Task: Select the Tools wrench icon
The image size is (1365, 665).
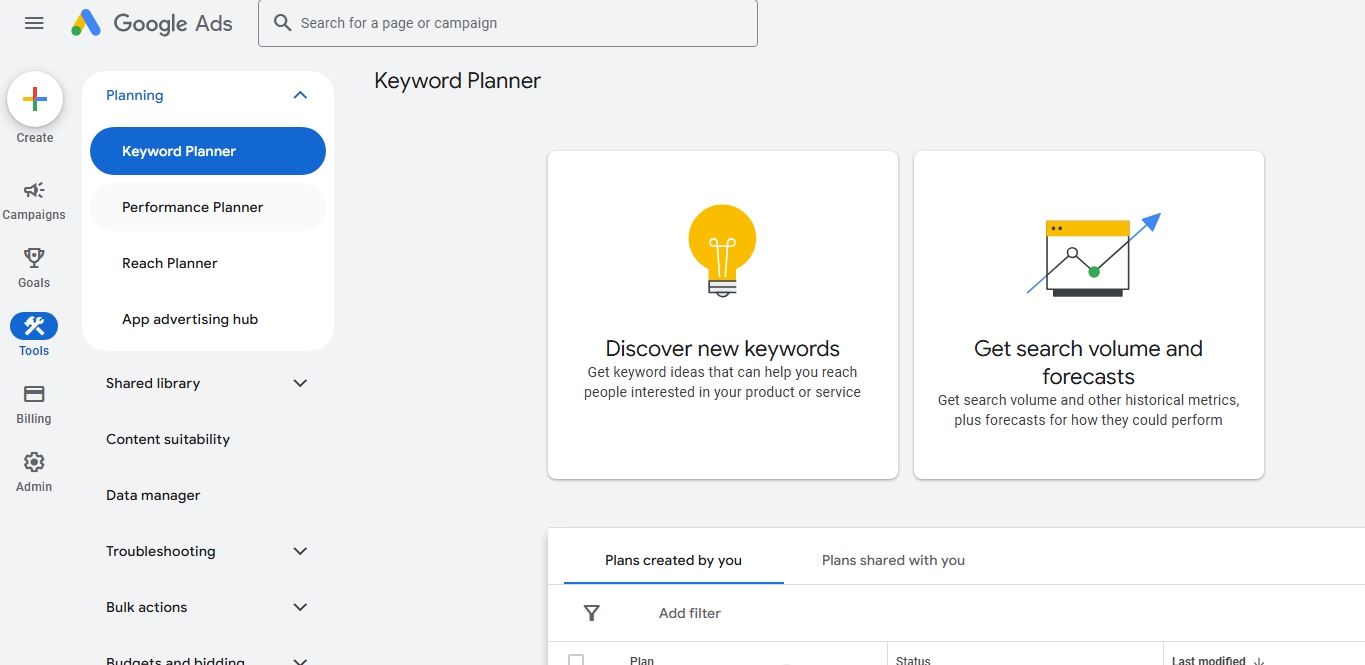Action: (34, 326)
